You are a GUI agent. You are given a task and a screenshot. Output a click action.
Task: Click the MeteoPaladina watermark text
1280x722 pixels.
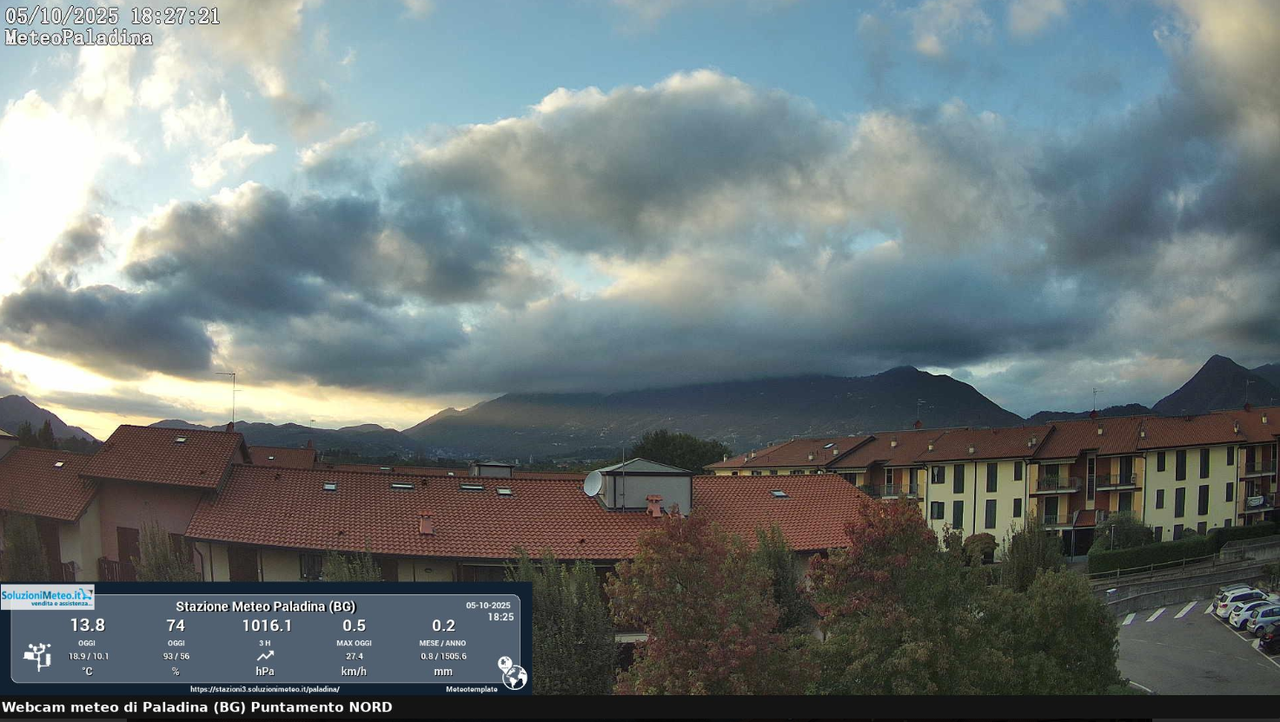pos(79,38)
